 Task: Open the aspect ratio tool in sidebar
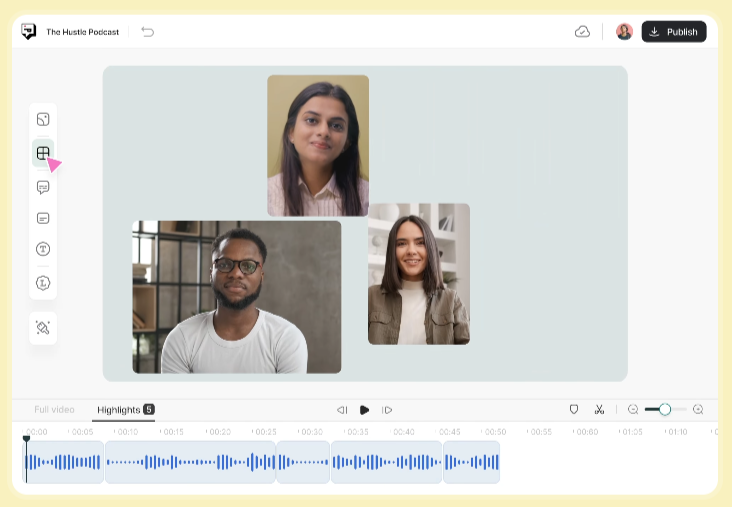pos(43,120)
